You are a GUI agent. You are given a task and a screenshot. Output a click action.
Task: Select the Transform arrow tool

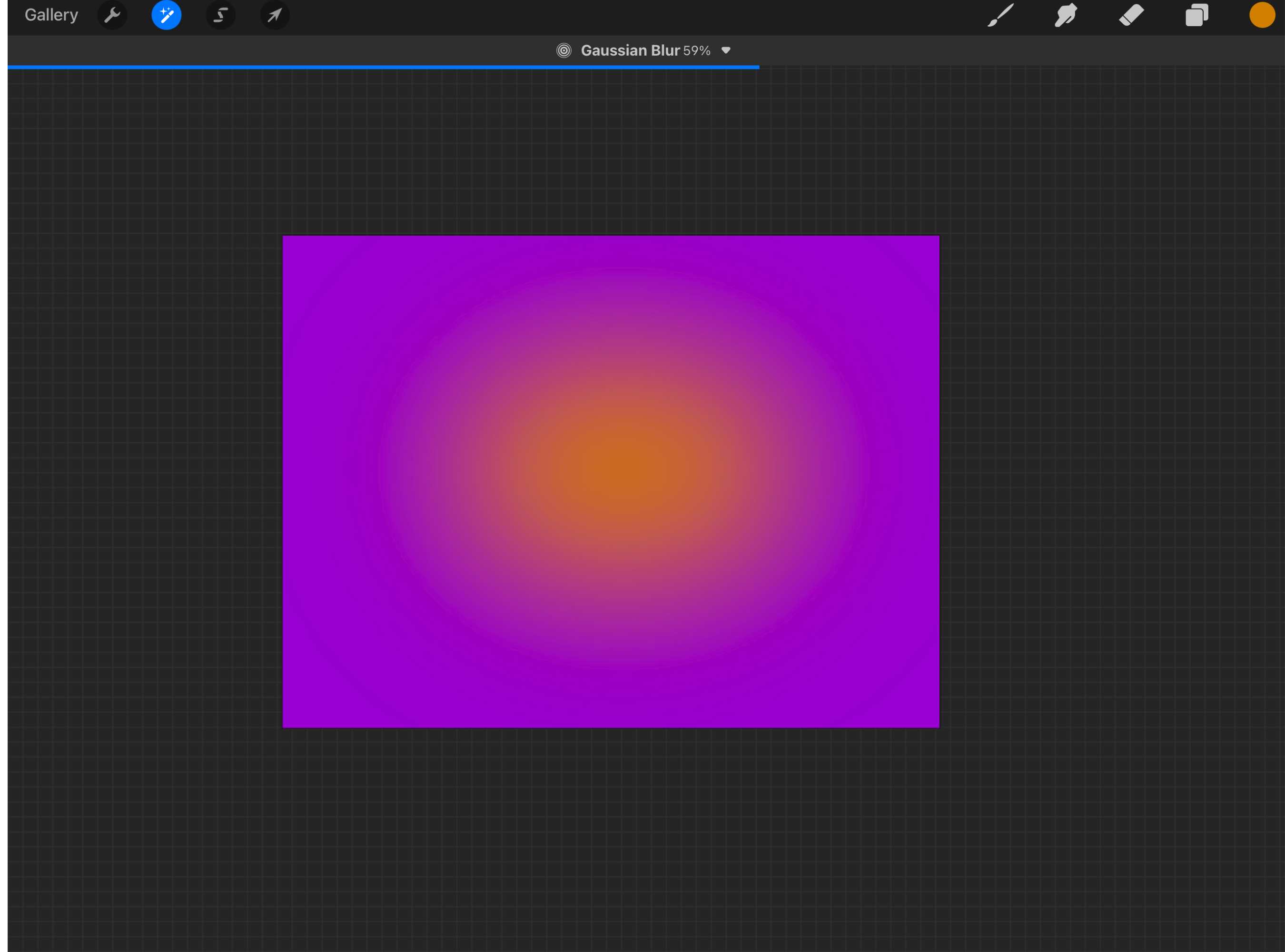pyautogui.click(x=274, y=15)
